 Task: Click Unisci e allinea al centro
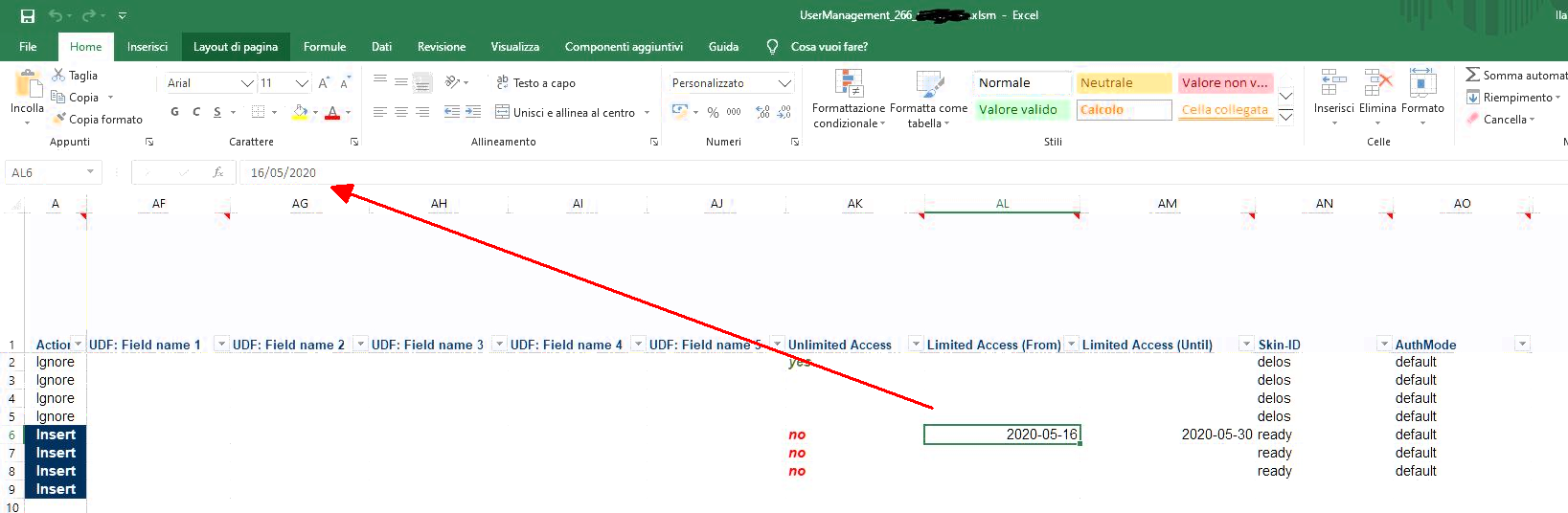(x=565, y=112)
